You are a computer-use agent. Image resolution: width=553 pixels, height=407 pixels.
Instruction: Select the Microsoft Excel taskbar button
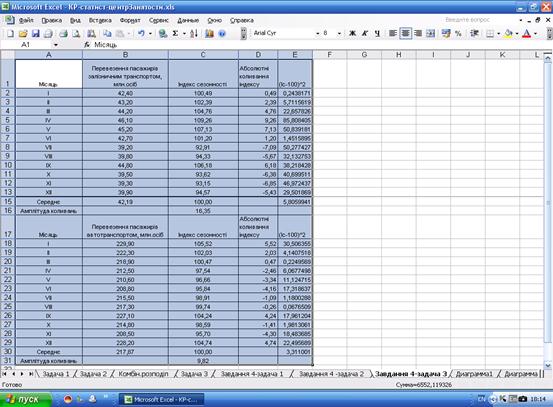point(163,399)
